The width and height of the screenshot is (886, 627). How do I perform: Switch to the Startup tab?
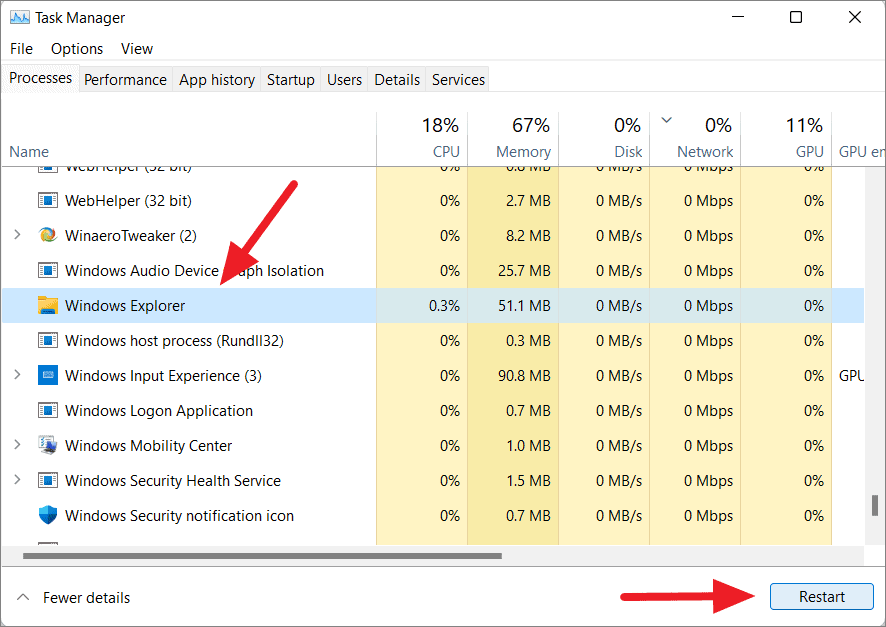click(290, 80)
